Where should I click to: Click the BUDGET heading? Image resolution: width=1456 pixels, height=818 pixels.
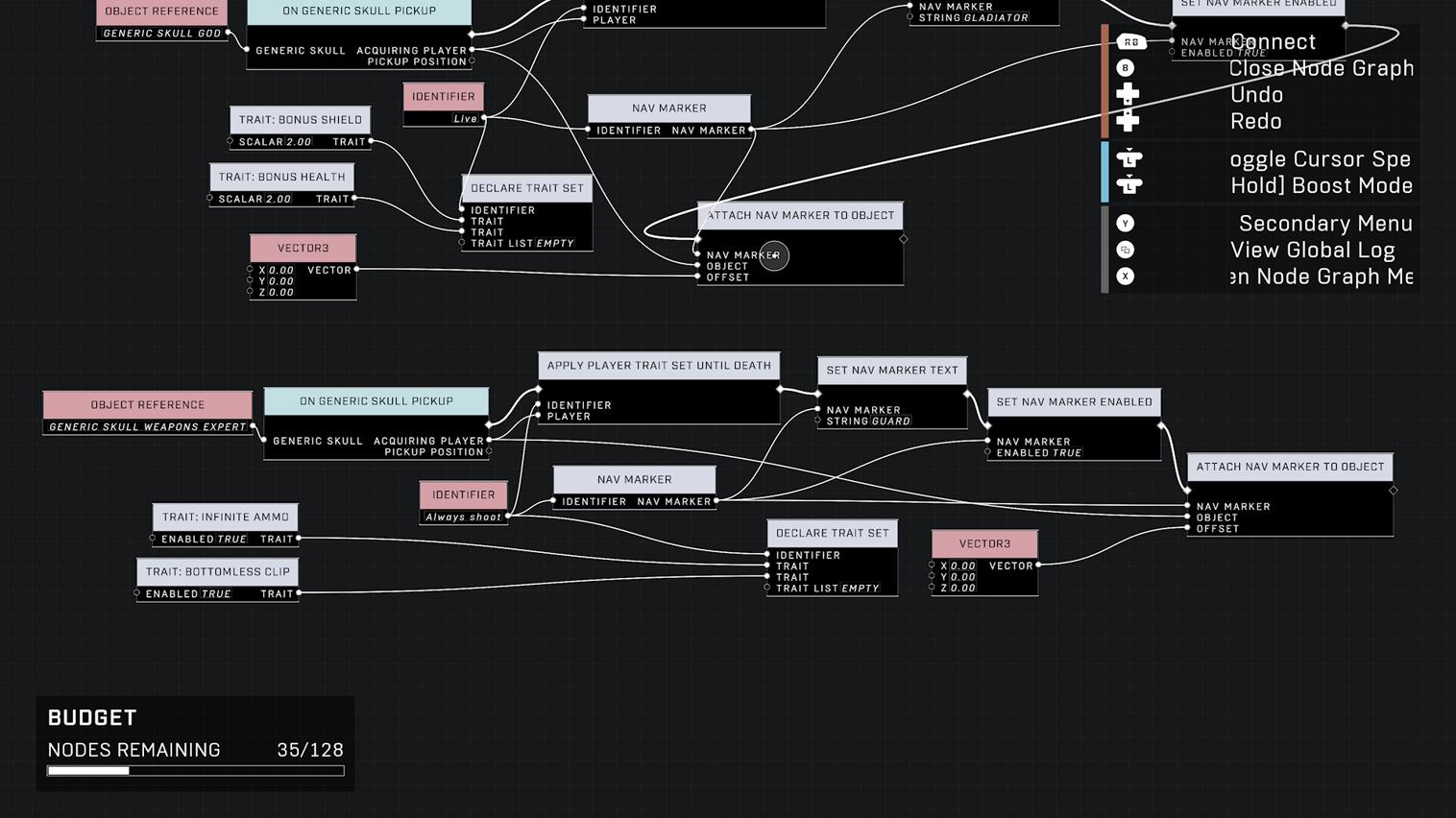coord(92,718)
